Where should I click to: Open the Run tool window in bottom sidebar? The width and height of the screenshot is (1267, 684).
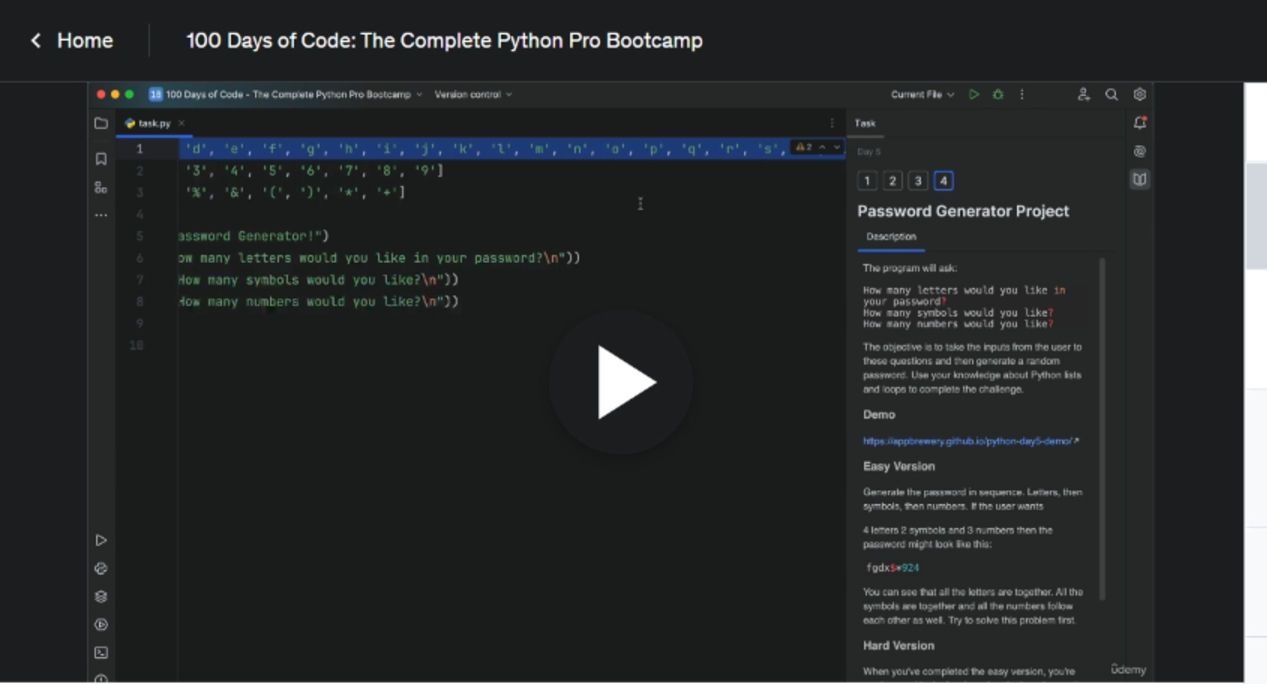pyautogui.click(x=101, y=541)
